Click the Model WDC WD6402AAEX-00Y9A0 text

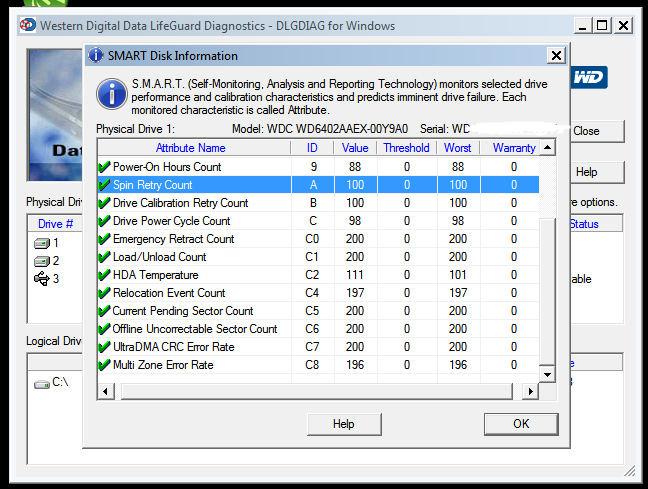click(320, 129)
